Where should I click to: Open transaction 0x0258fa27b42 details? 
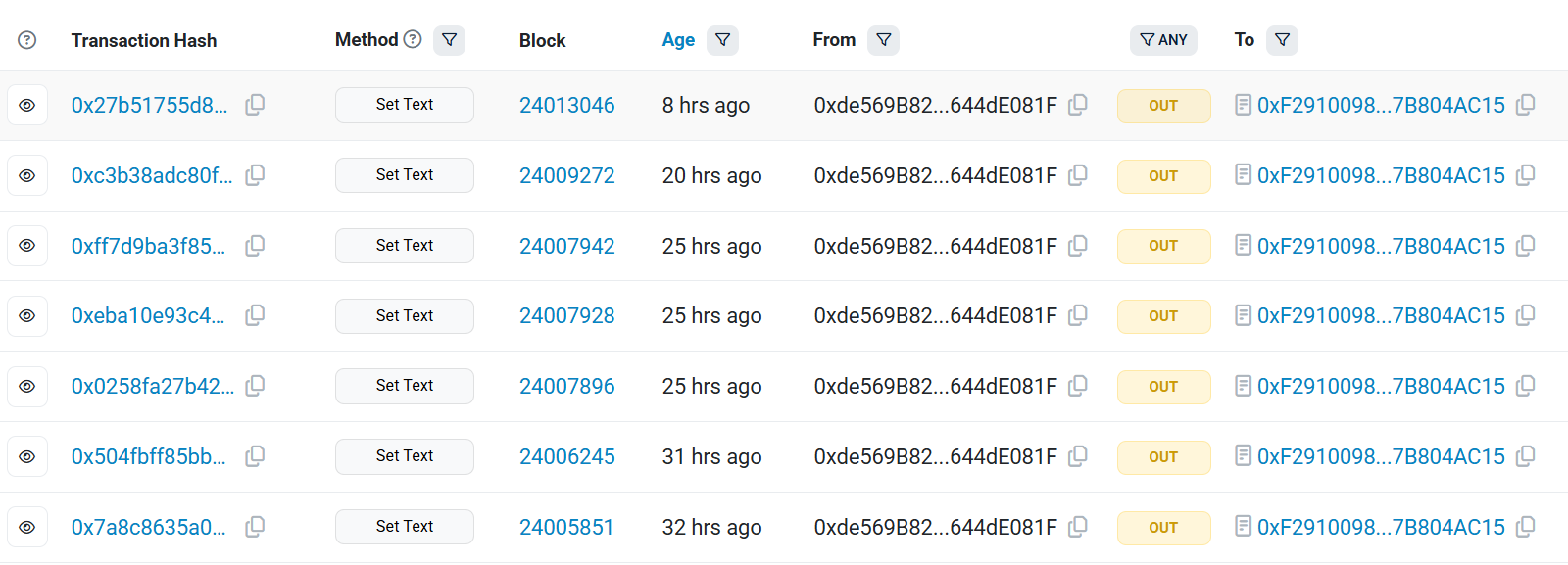152,387
